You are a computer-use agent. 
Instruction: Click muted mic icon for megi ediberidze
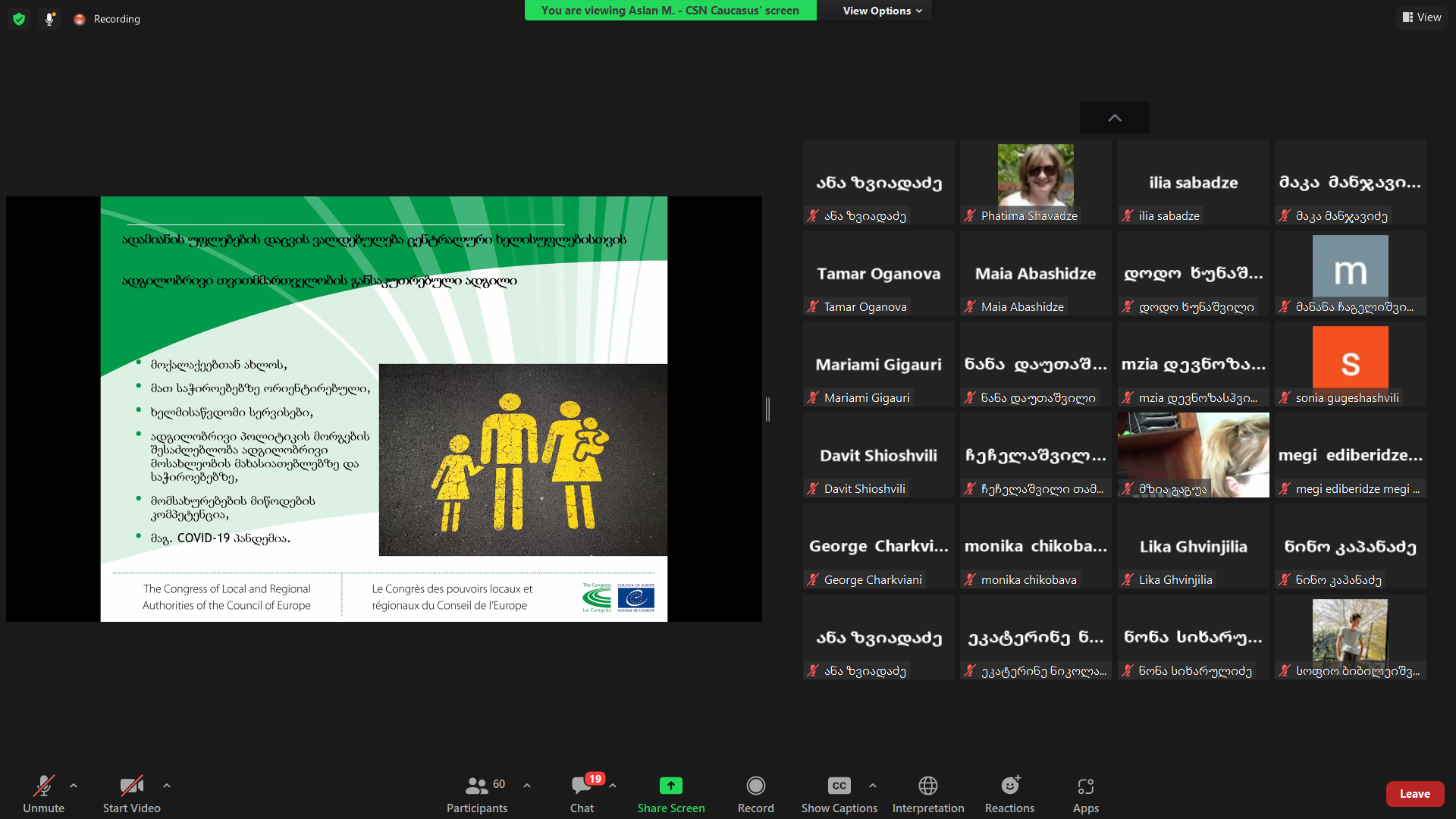click(1285, 489)
